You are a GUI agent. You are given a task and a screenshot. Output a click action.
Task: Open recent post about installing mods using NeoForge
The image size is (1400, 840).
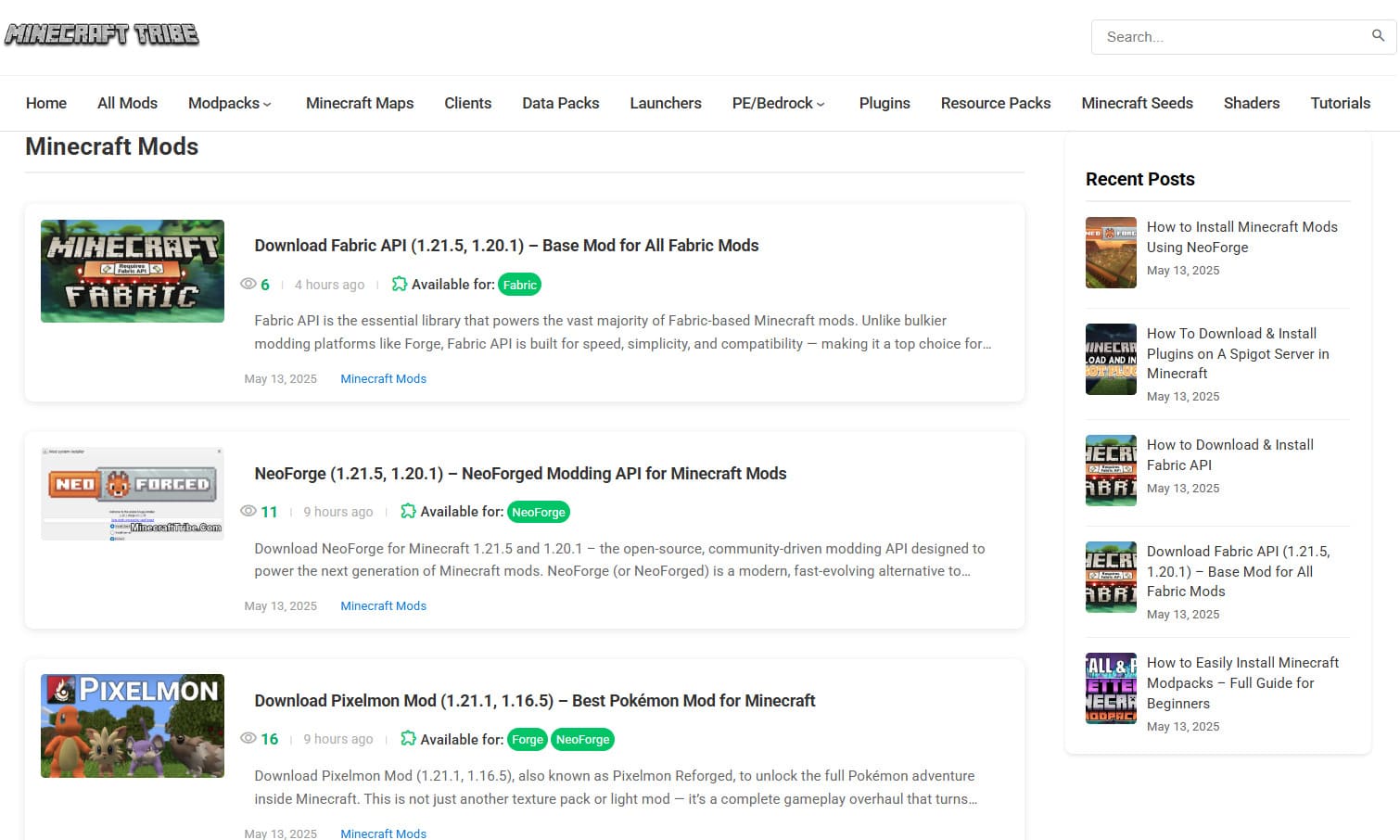(1242, 237)
